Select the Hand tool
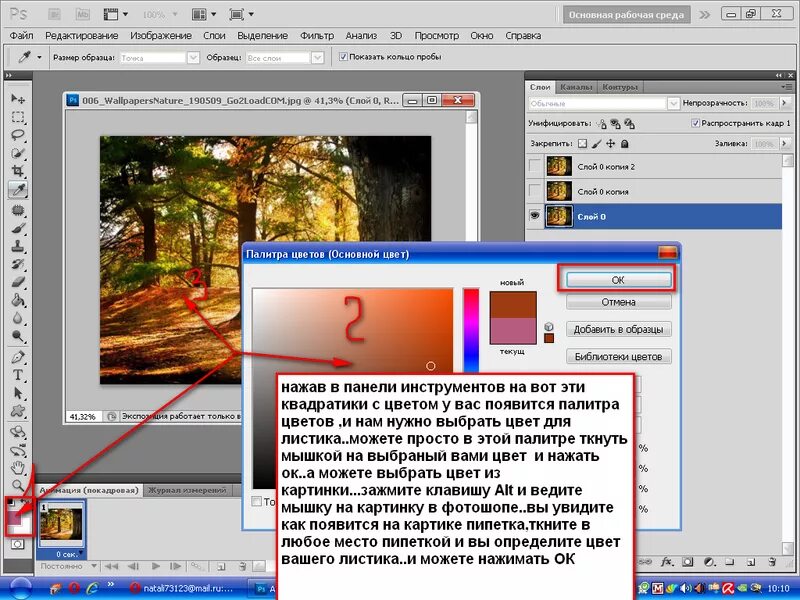This screenshot has width=800, height=600. [18, 467]
